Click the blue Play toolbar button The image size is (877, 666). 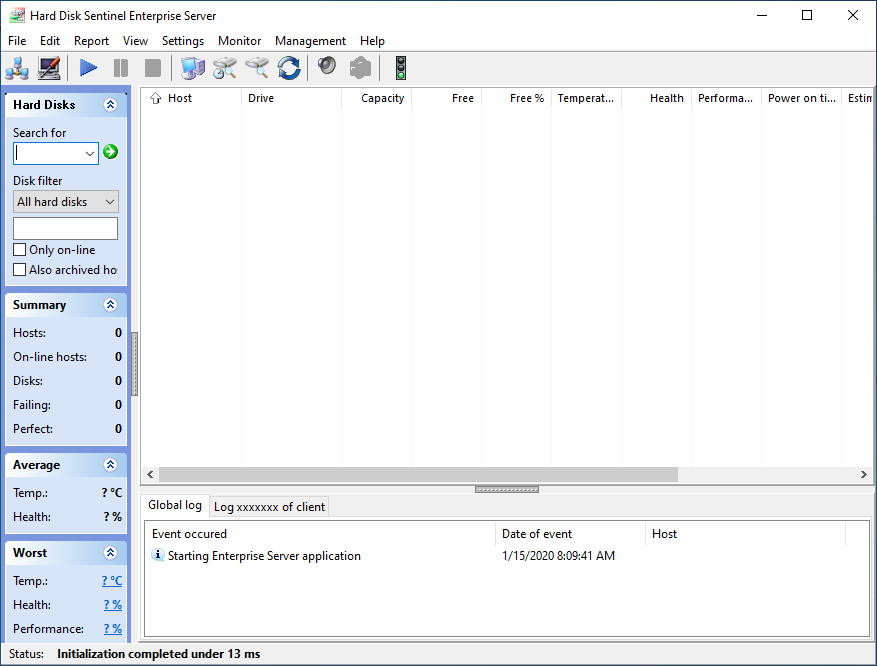click(x=88, y=68)
